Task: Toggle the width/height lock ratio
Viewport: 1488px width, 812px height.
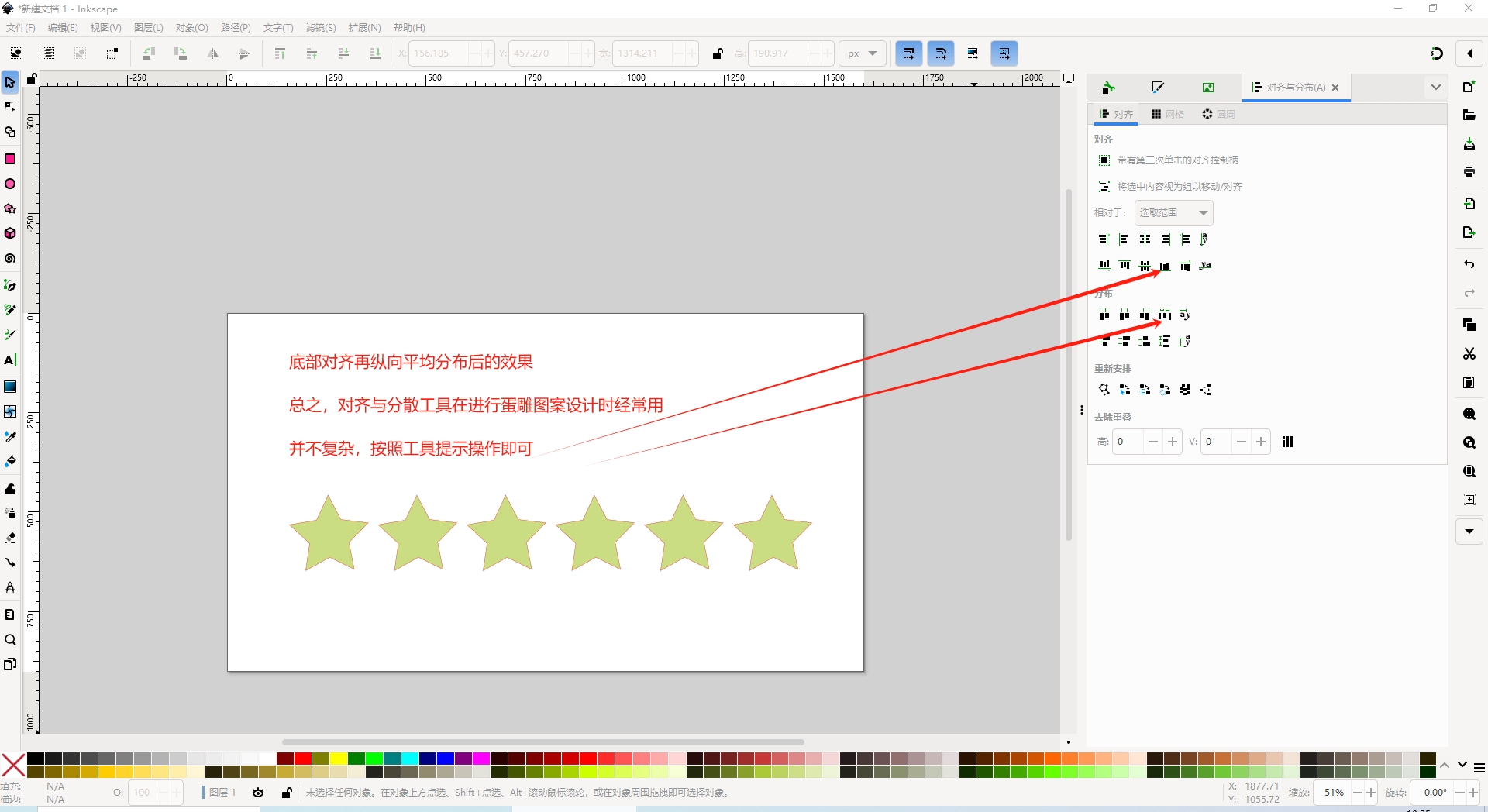Action: coord(718,53)
